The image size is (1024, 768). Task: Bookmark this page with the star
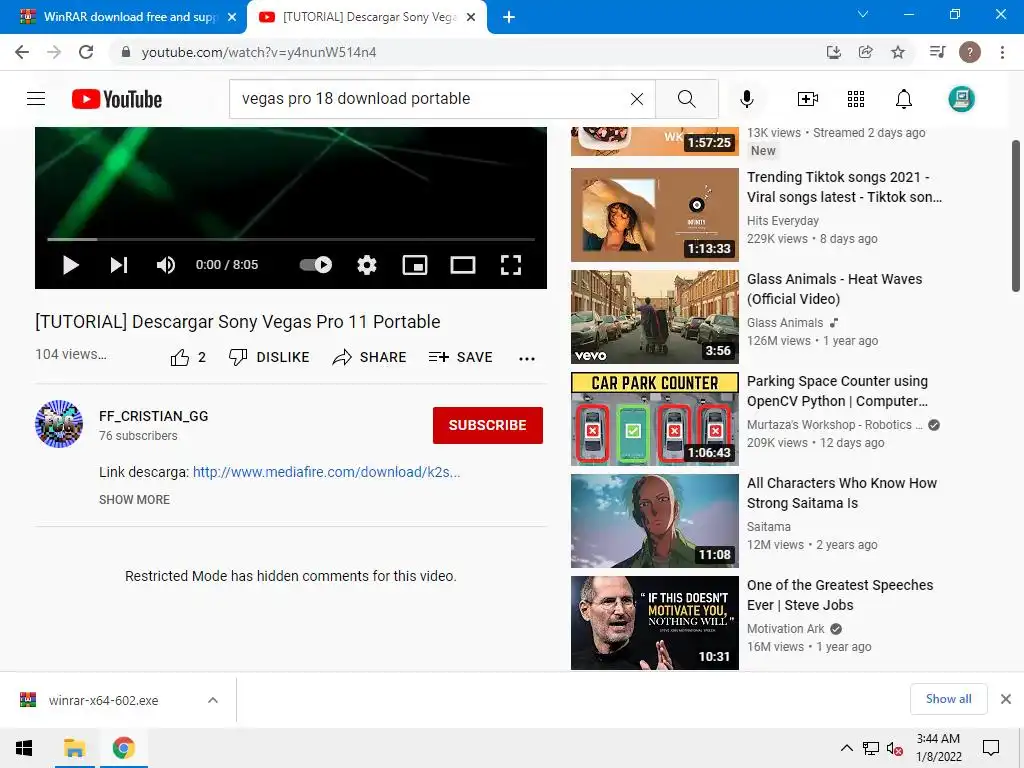point(898,52)
